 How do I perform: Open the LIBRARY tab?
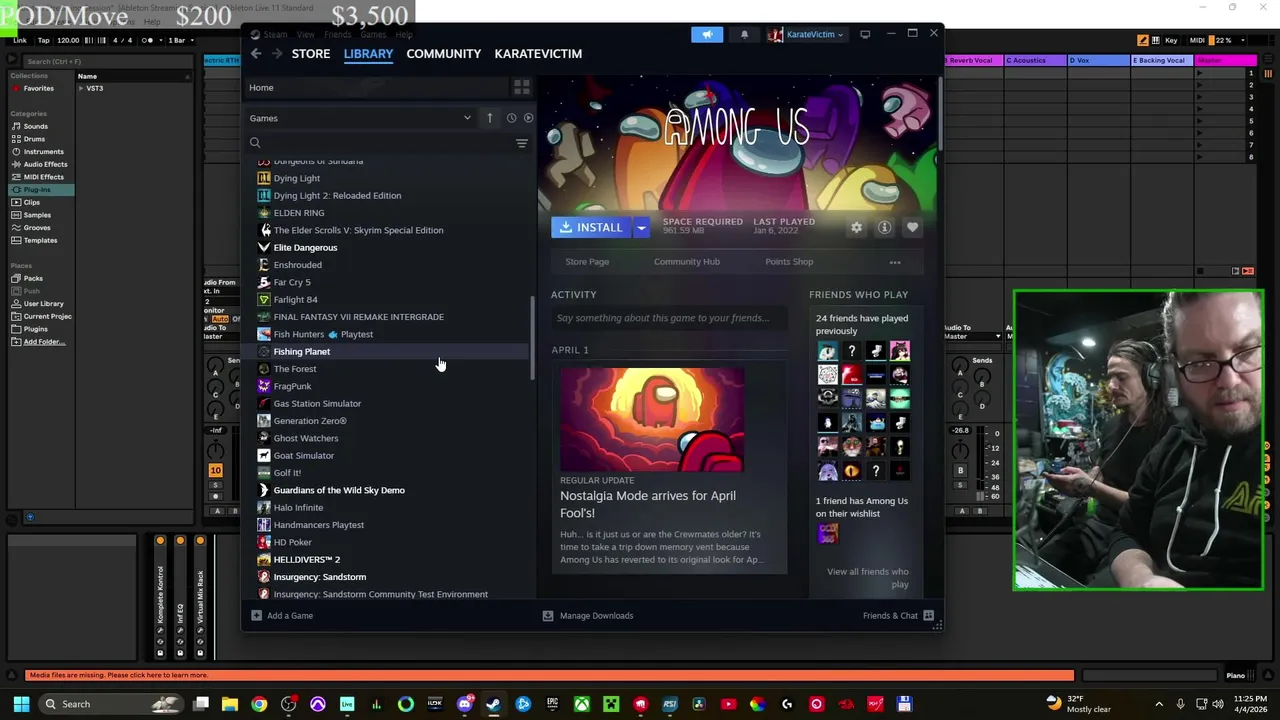pos(368,54)
